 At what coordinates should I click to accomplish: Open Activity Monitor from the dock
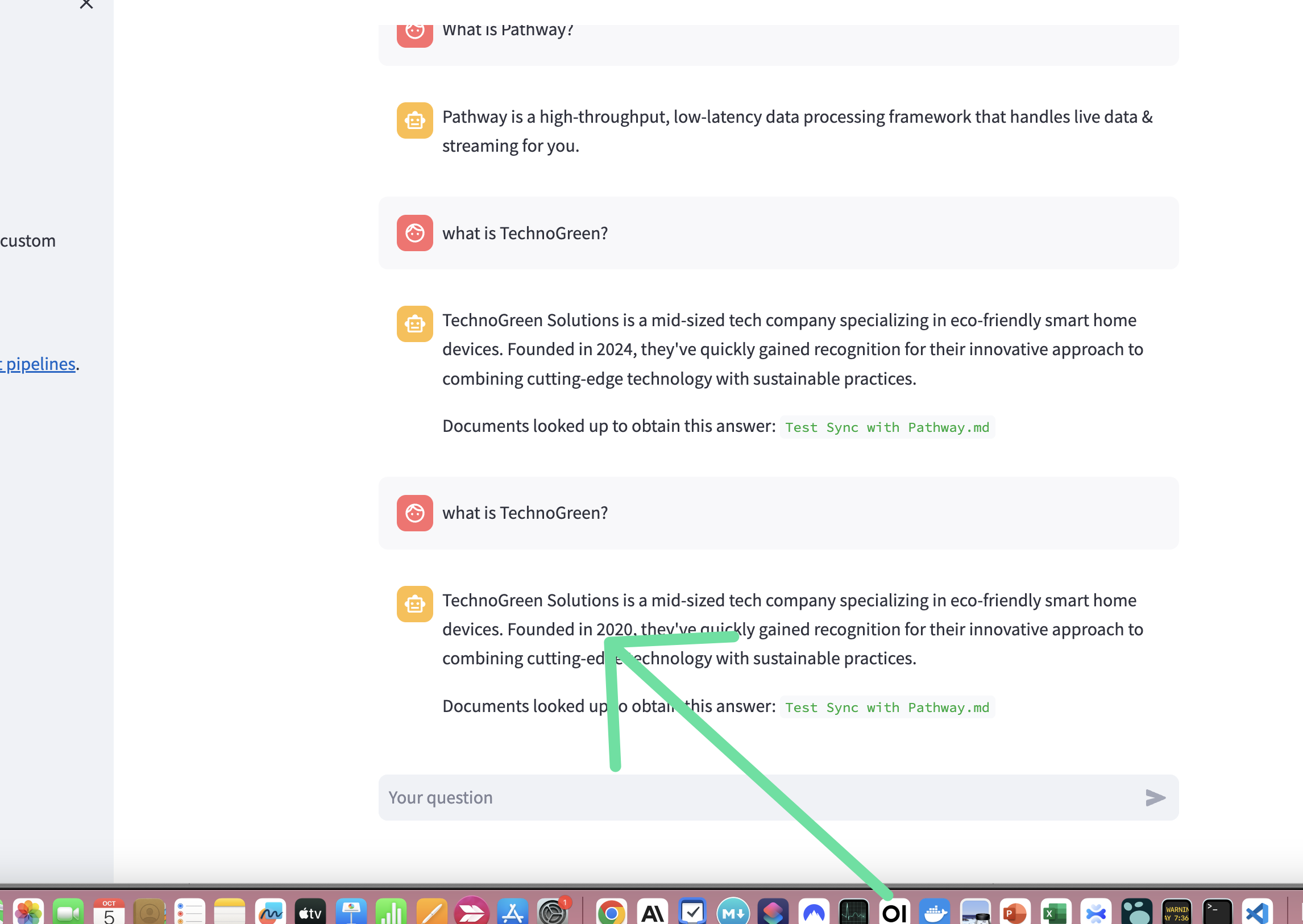pyautogui.click(x=853, y=912)
